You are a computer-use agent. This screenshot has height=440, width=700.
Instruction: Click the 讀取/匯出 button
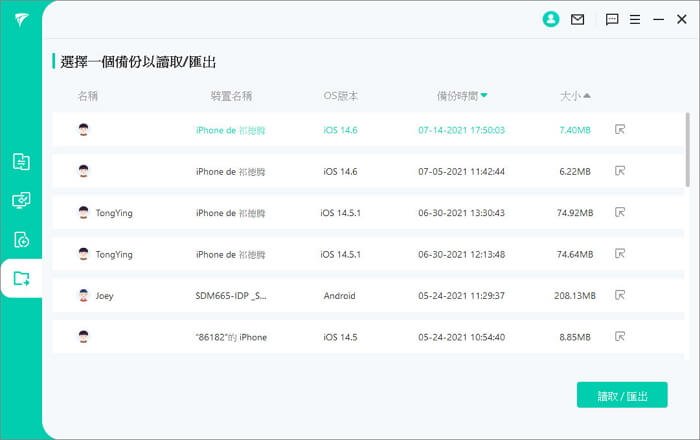point(622,395)
